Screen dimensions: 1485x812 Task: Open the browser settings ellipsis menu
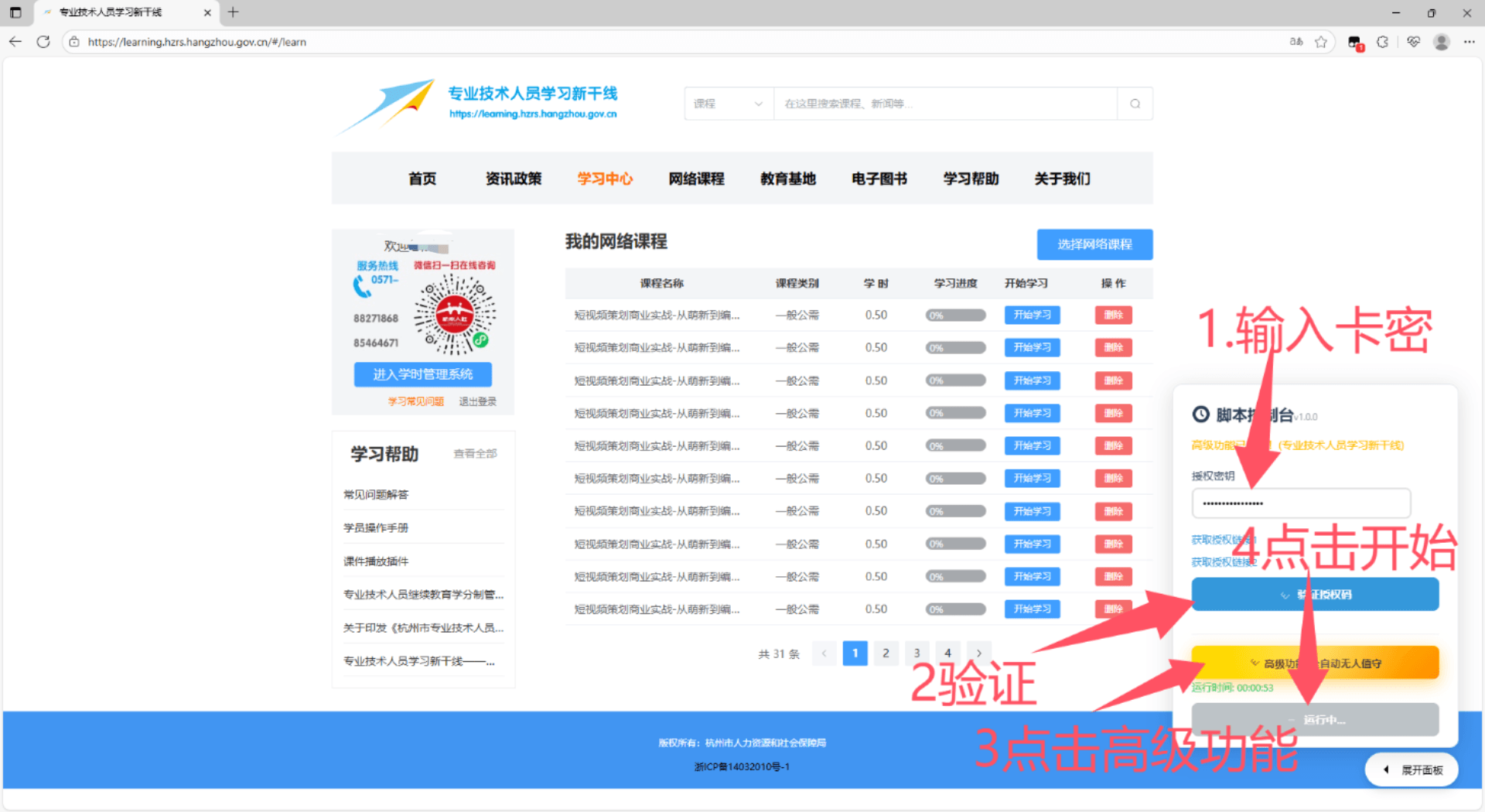tap(1469, 42)
